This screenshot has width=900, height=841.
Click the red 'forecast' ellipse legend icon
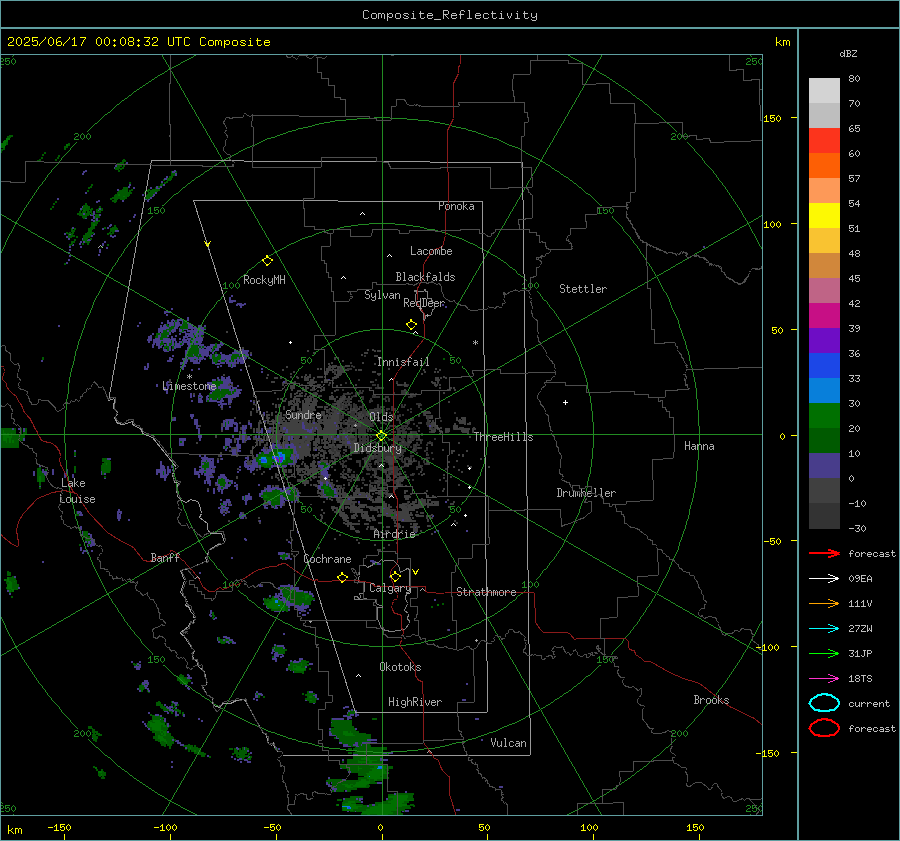click(x=824, y=728)
